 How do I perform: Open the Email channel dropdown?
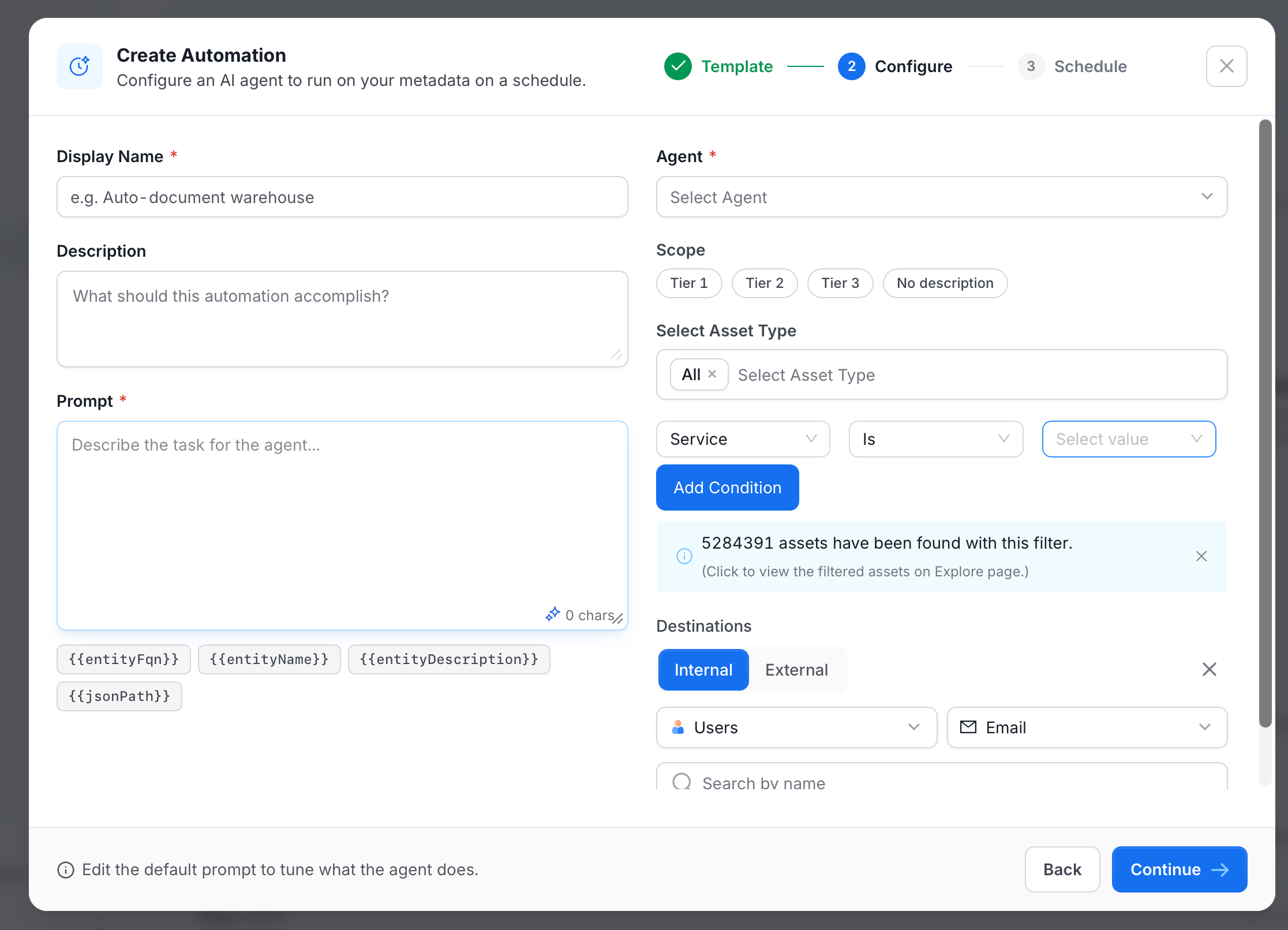click(x=1087, y=727)
